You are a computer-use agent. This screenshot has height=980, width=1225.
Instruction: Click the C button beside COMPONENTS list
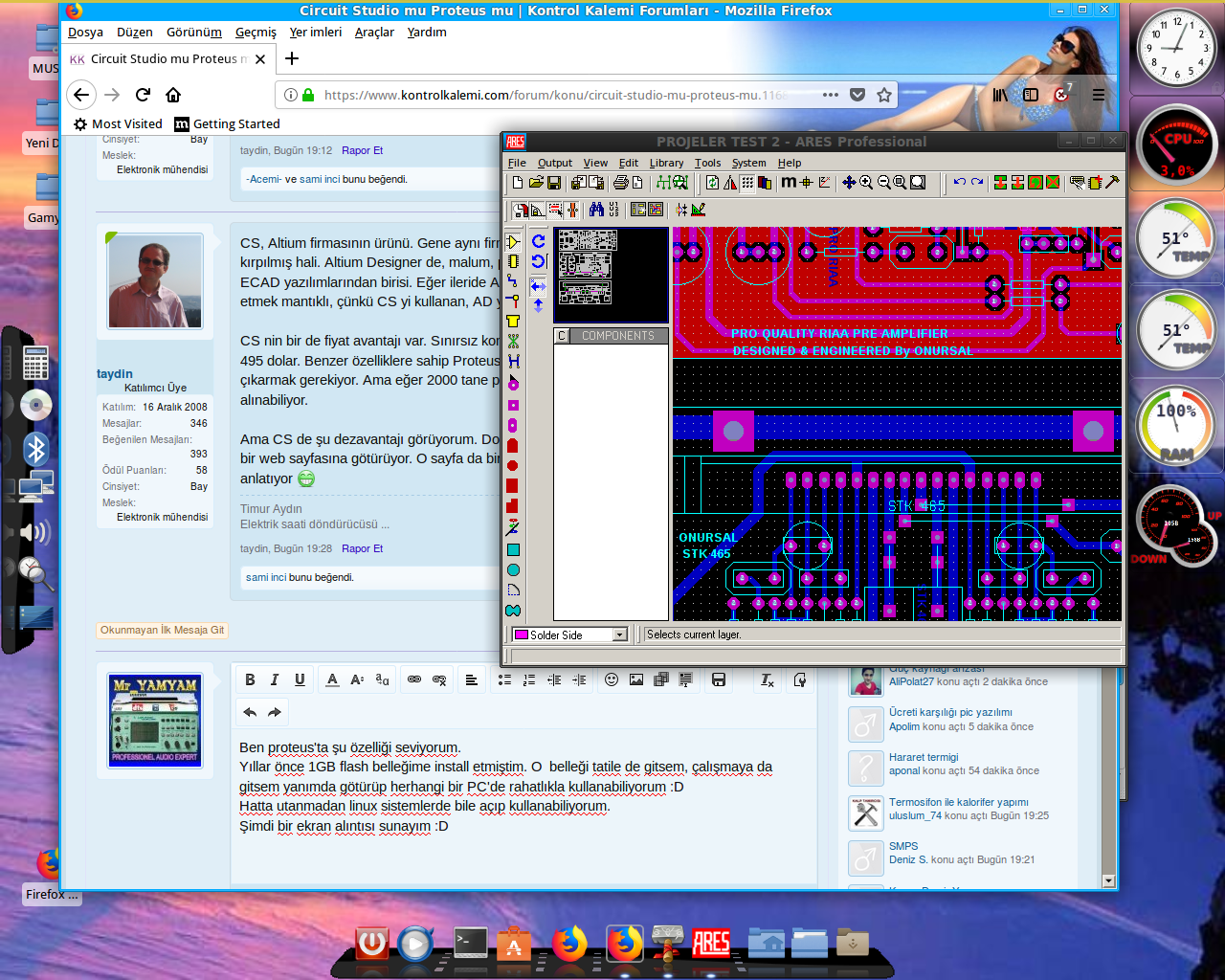click(x=562, y=336)
